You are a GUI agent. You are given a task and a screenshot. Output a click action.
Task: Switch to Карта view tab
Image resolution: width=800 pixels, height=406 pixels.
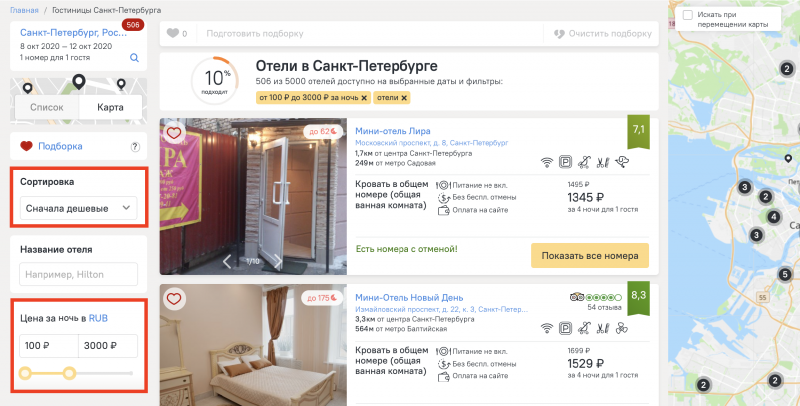pos(110,107)
